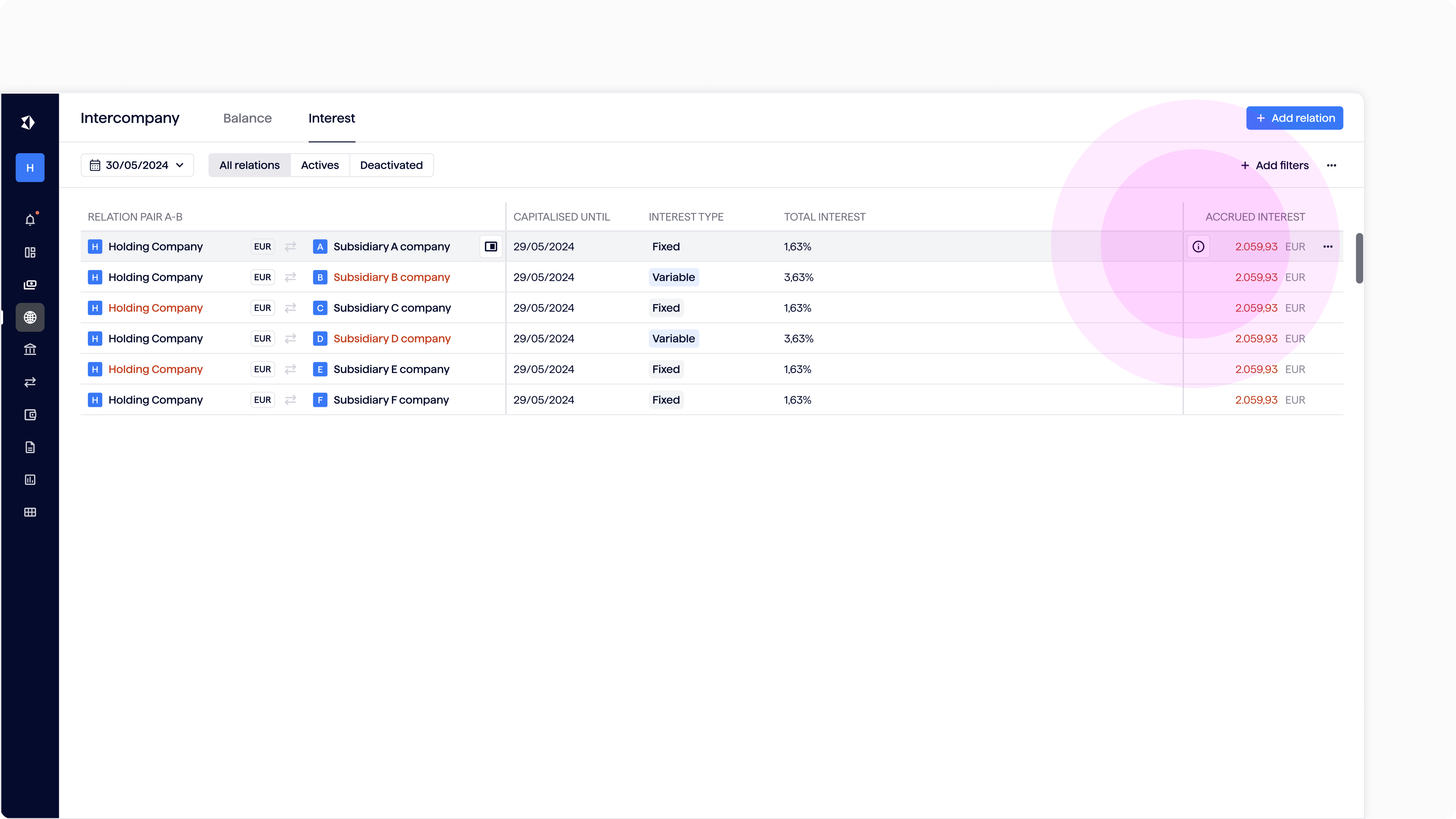Click swap arrows in Subsidiary B row
This screenshot has width=1456, height=819.
pyautogui.click(x=290, y=277)
